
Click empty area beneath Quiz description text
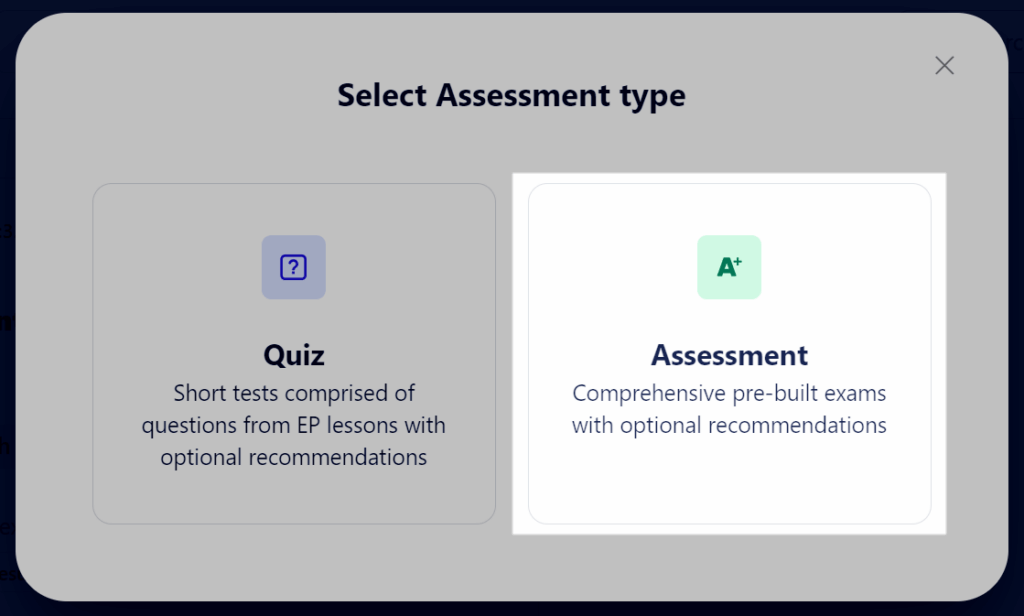294,496
